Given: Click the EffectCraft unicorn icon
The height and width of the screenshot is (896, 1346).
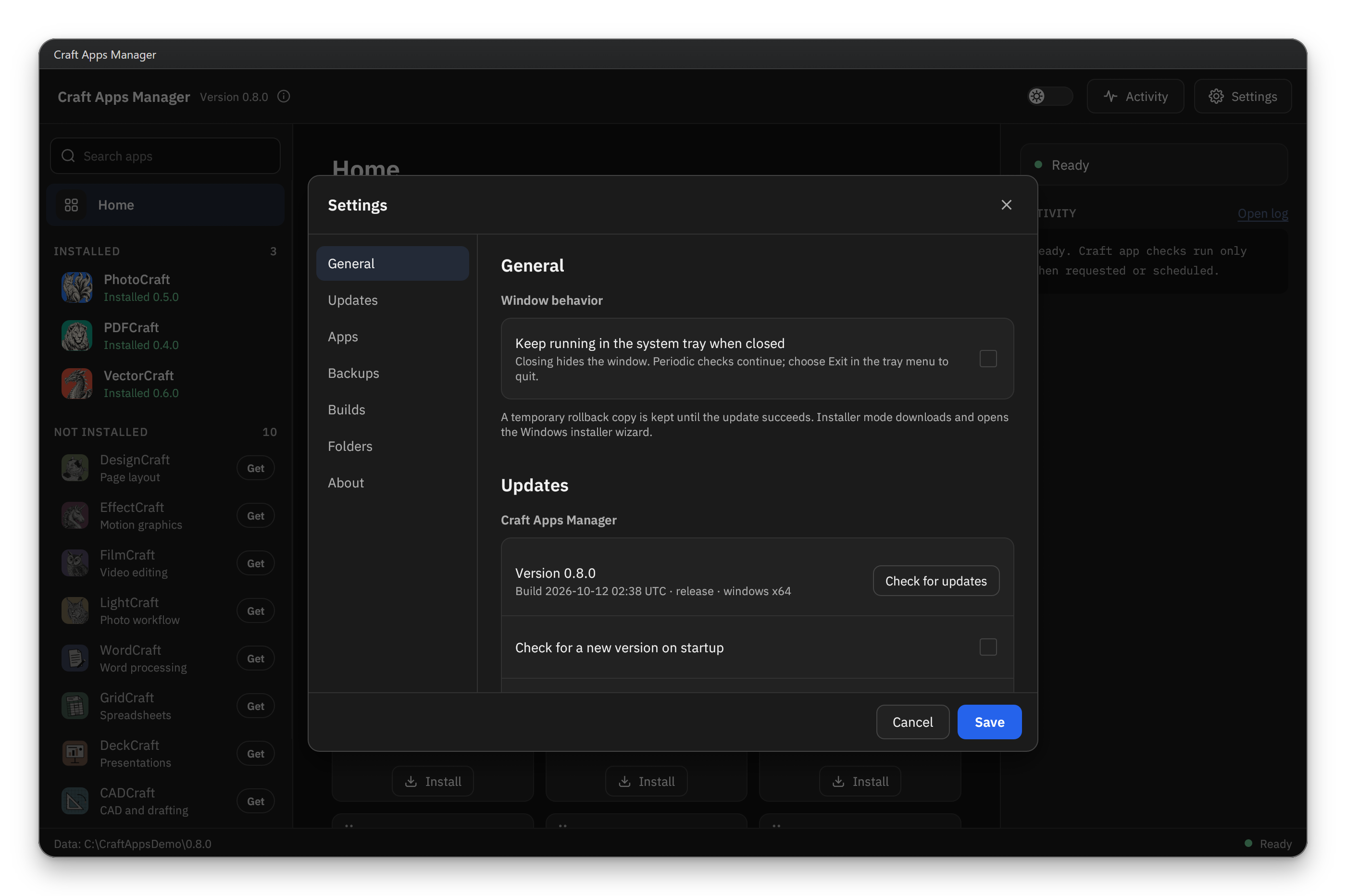Looking at the screenshot, I should pos(75,515).
